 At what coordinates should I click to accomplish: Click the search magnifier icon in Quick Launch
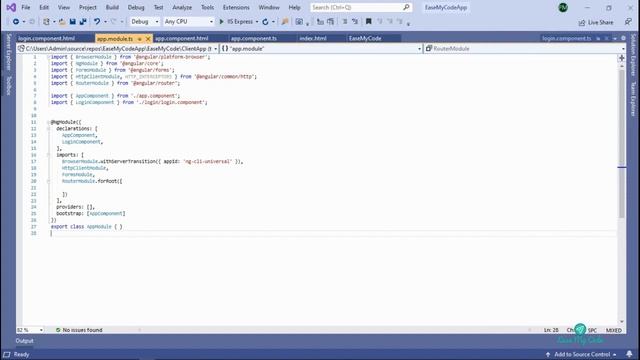coord(406,7)
